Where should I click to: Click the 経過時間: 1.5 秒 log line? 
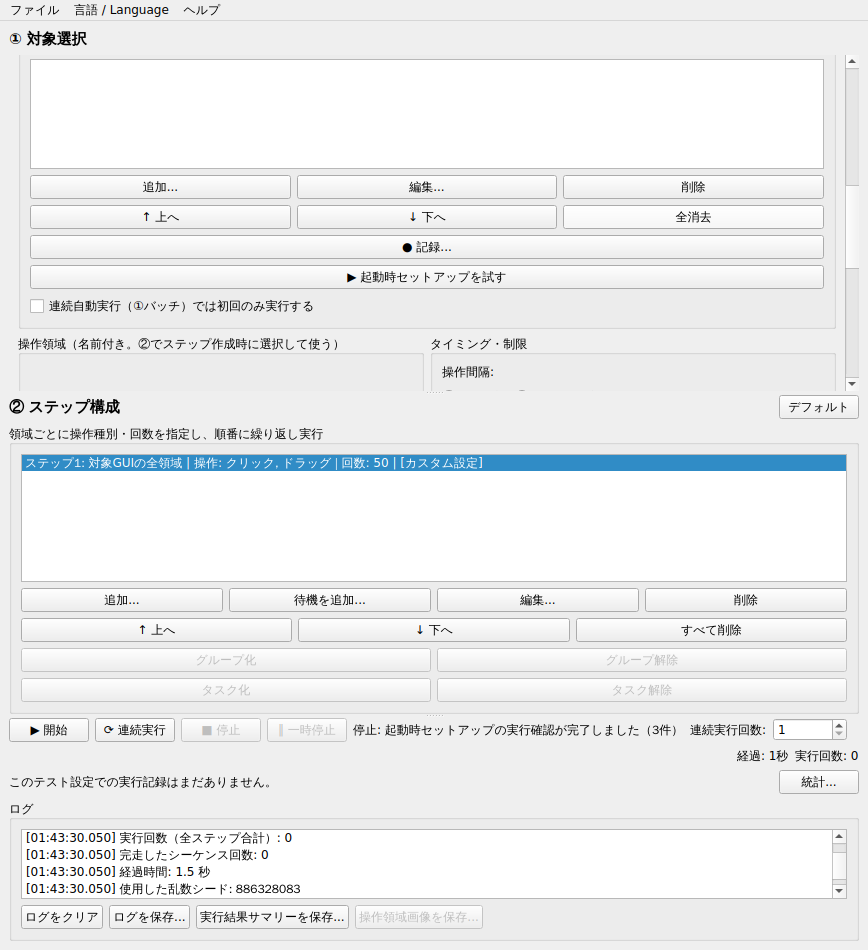pyautogui.click(x=118, y=872)
